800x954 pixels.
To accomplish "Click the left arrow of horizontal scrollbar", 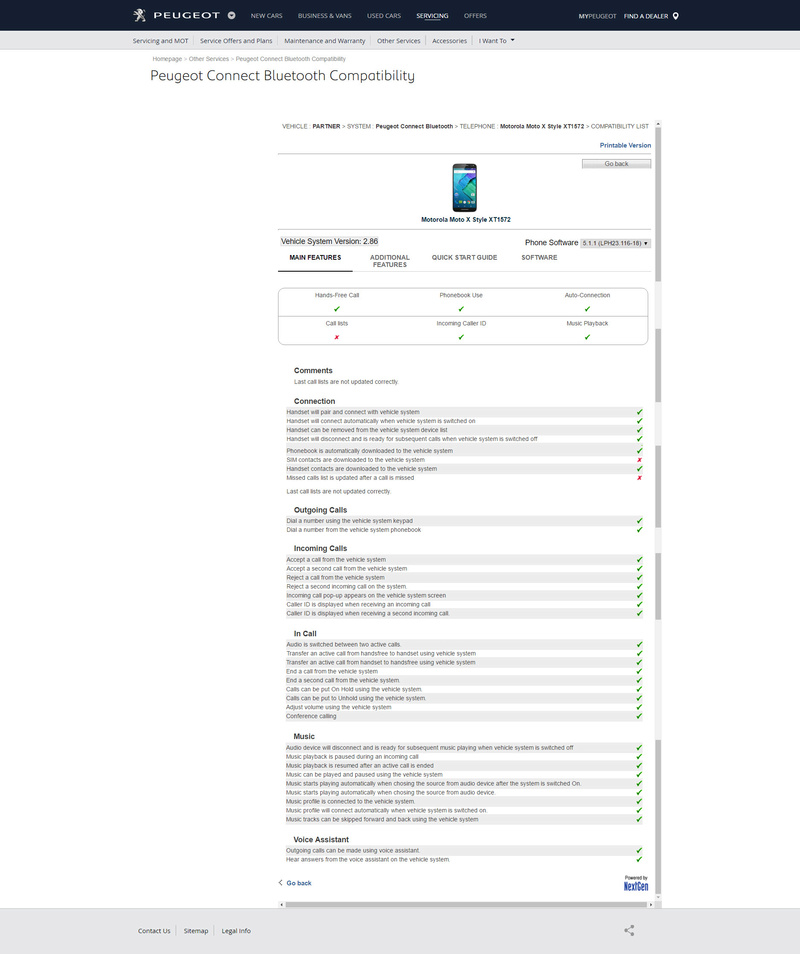I will point(282,905).
